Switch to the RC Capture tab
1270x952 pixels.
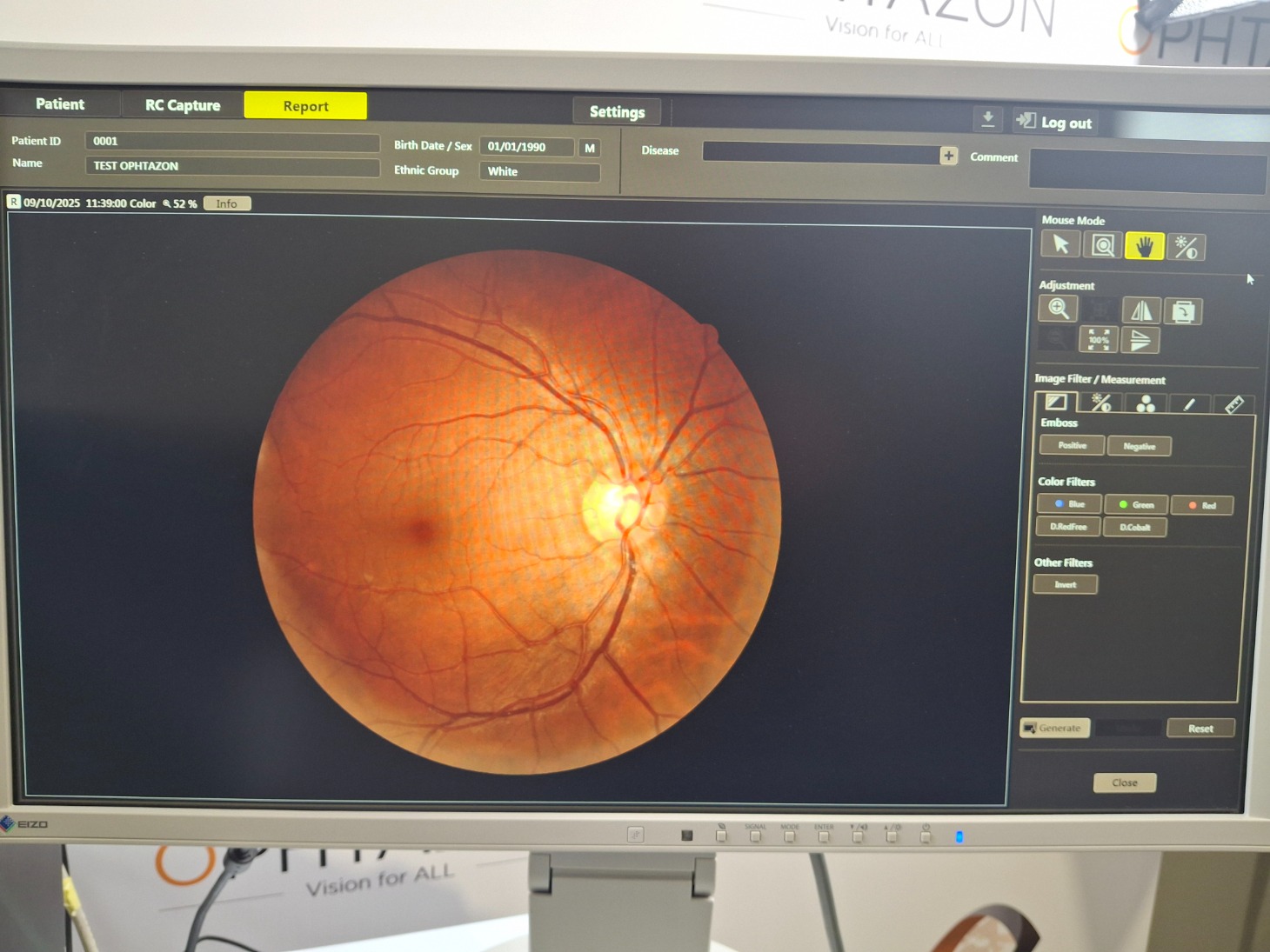point(183,105)
